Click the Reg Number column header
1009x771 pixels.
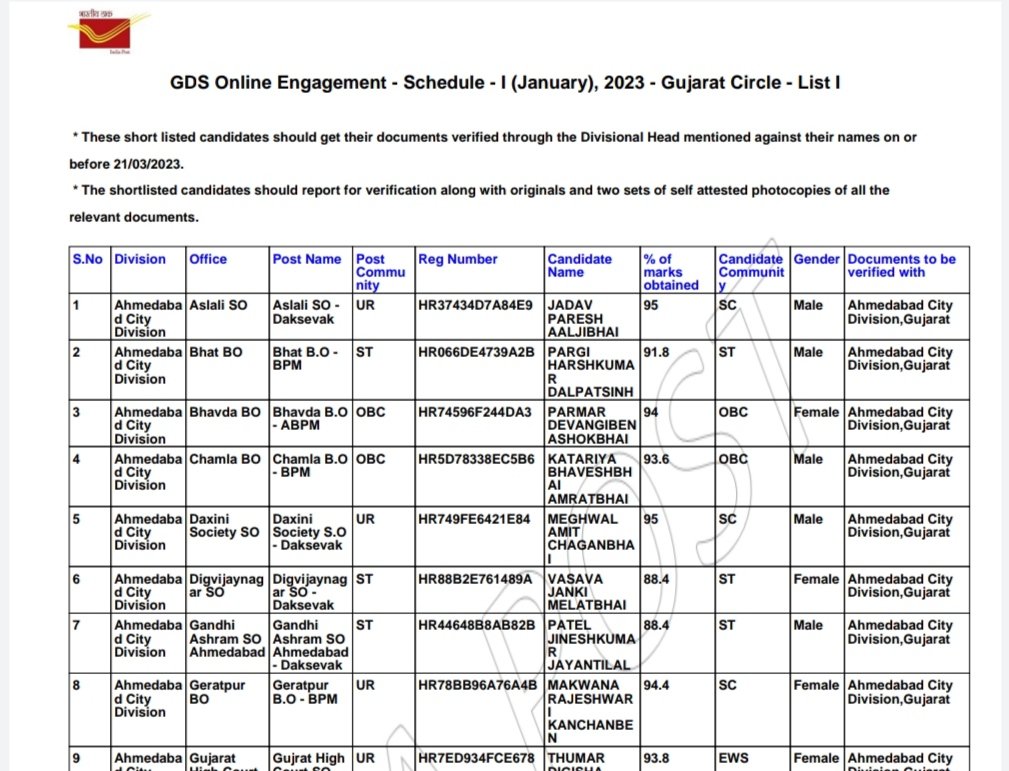coord(457,259)
